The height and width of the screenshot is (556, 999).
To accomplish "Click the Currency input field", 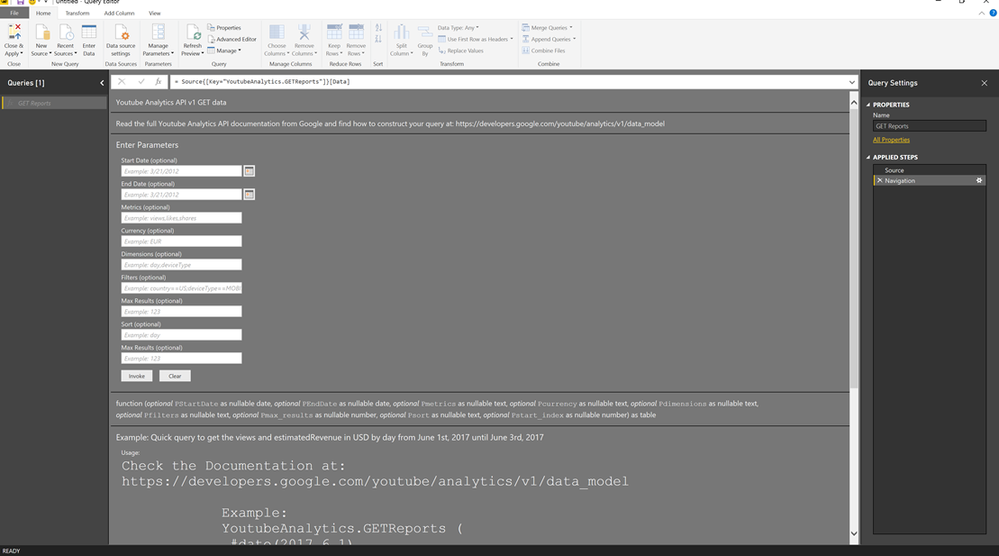I will coord(182,241).
